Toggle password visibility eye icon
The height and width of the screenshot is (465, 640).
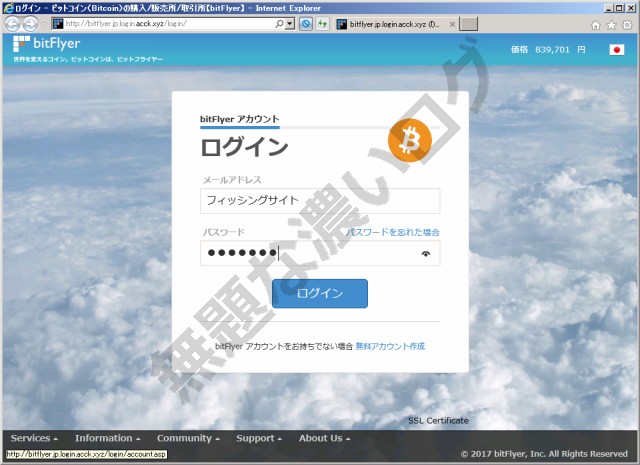pos(426,254)
